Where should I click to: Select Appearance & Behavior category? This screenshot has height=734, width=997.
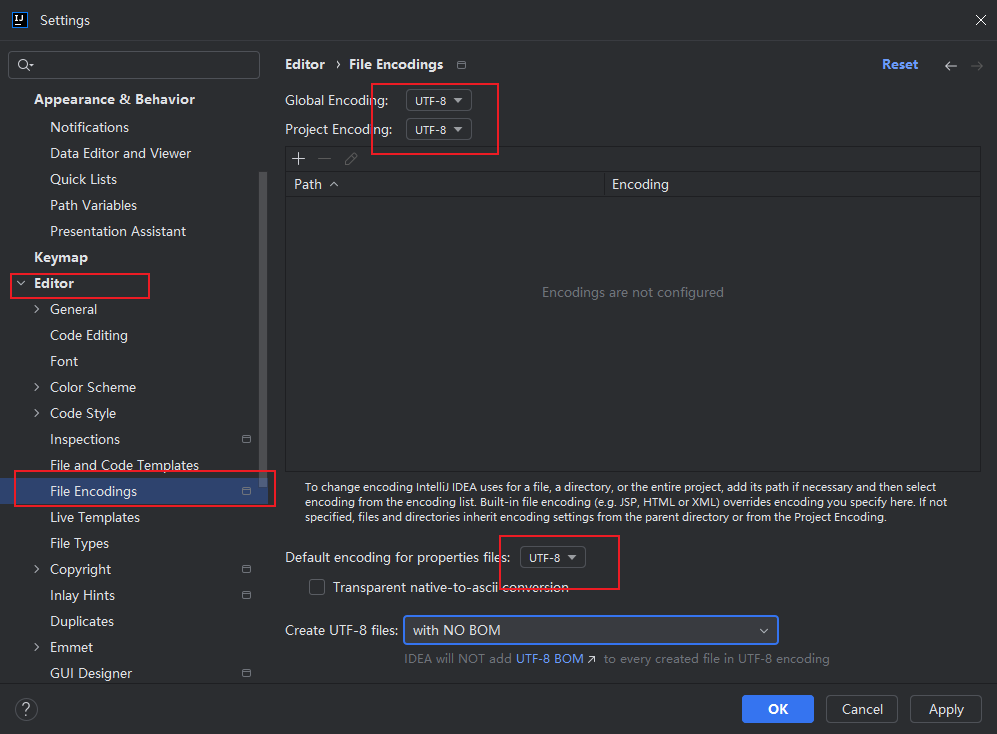pyautogui.click(x=114, y=99)
